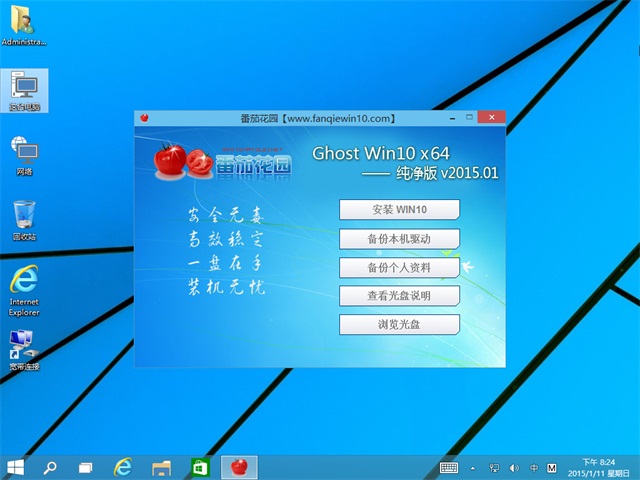Launch the Store app from the taskbar
The image size is (640, 480).
click(200, 467)
